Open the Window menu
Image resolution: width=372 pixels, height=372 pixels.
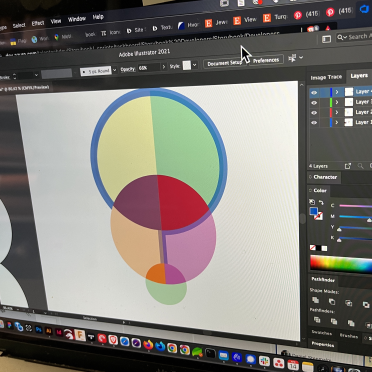click(77, 19)
